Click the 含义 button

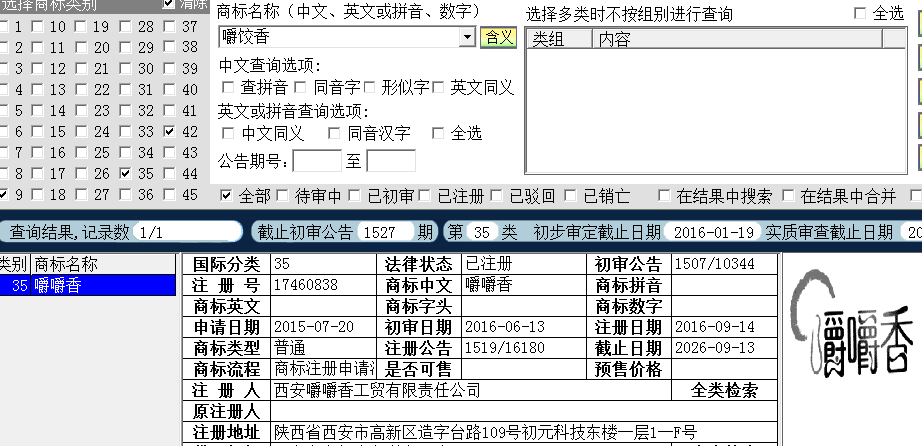(498, 38)
